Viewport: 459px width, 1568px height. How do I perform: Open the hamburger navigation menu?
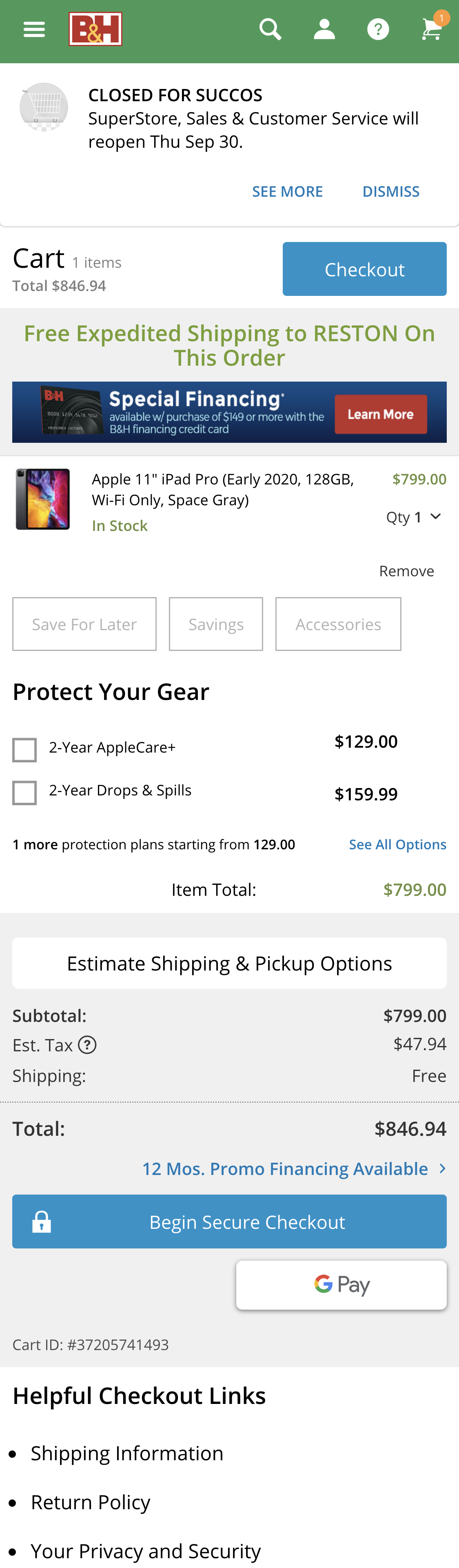tap(33, 29)
